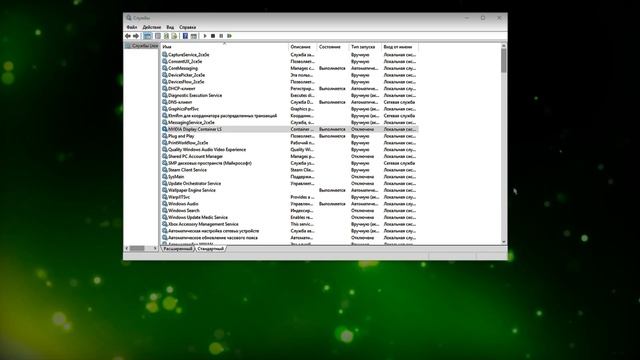Click Выполняется status in the Windows Audio row
This screenshot has height=360, width=640.
[x=332, y=204]
